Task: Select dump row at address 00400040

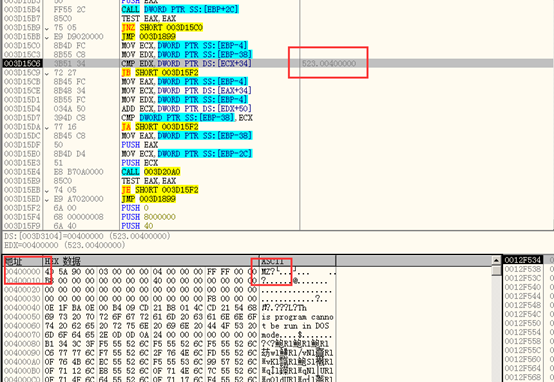Action: pyautogui.click(x=168, y=308)
